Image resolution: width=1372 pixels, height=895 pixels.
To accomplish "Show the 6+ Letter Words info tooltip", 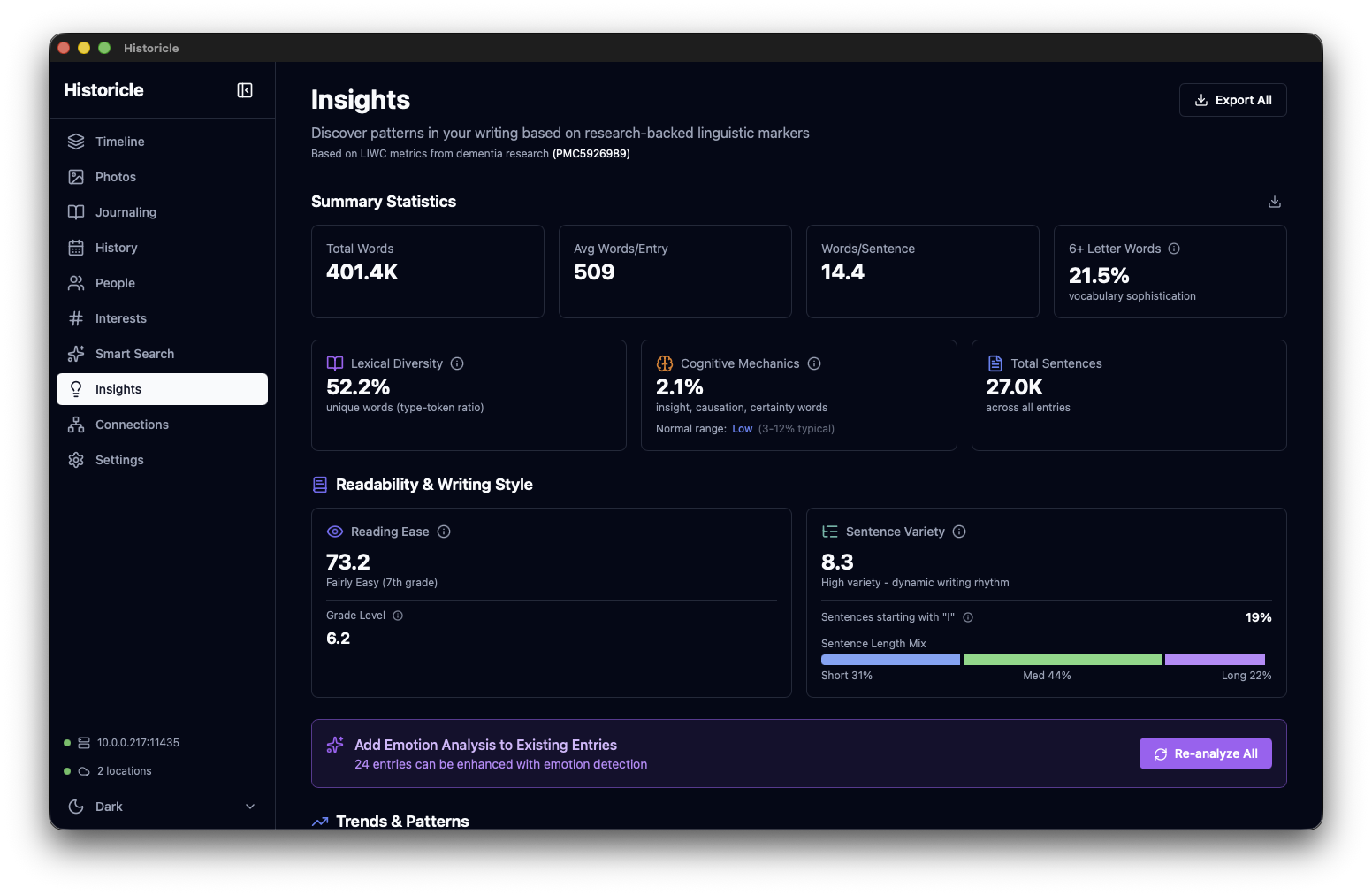I will 1172,249.
